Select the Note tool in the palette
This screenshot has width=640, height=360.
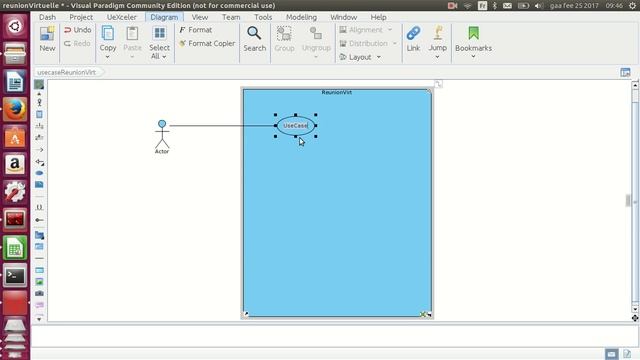[39, 184]
